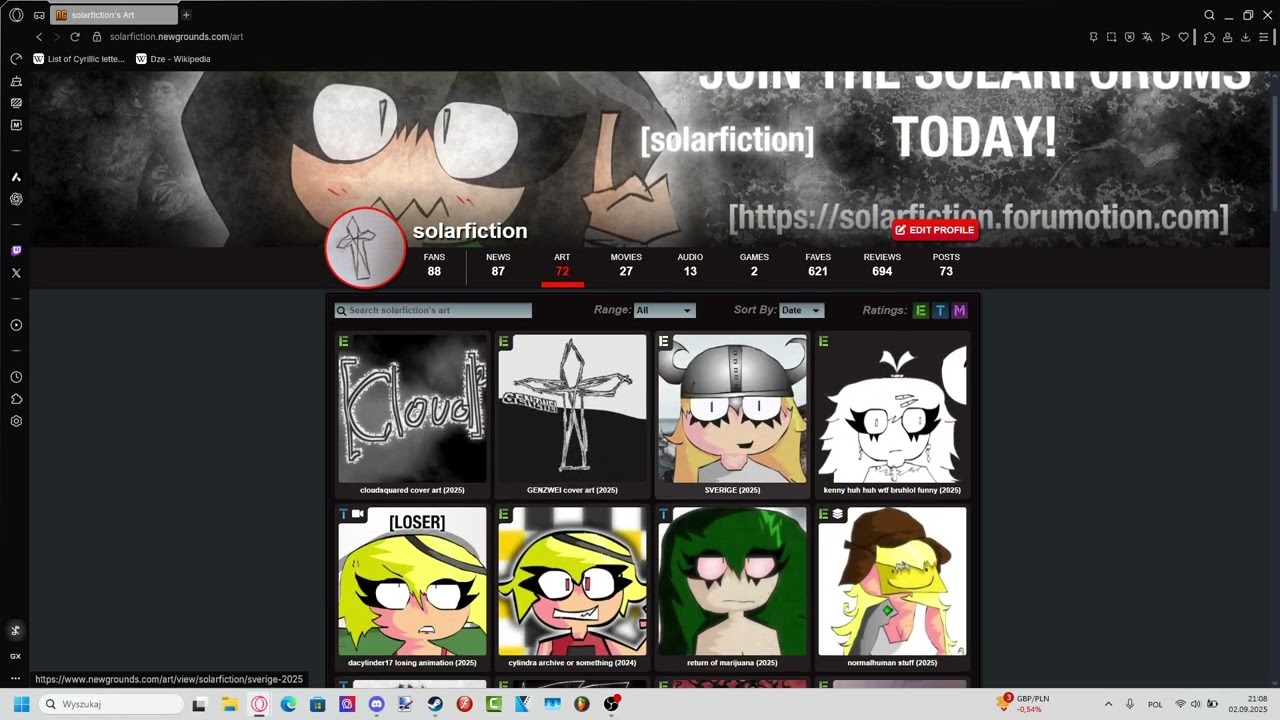Go back to the previous page

tap(39, 37)
